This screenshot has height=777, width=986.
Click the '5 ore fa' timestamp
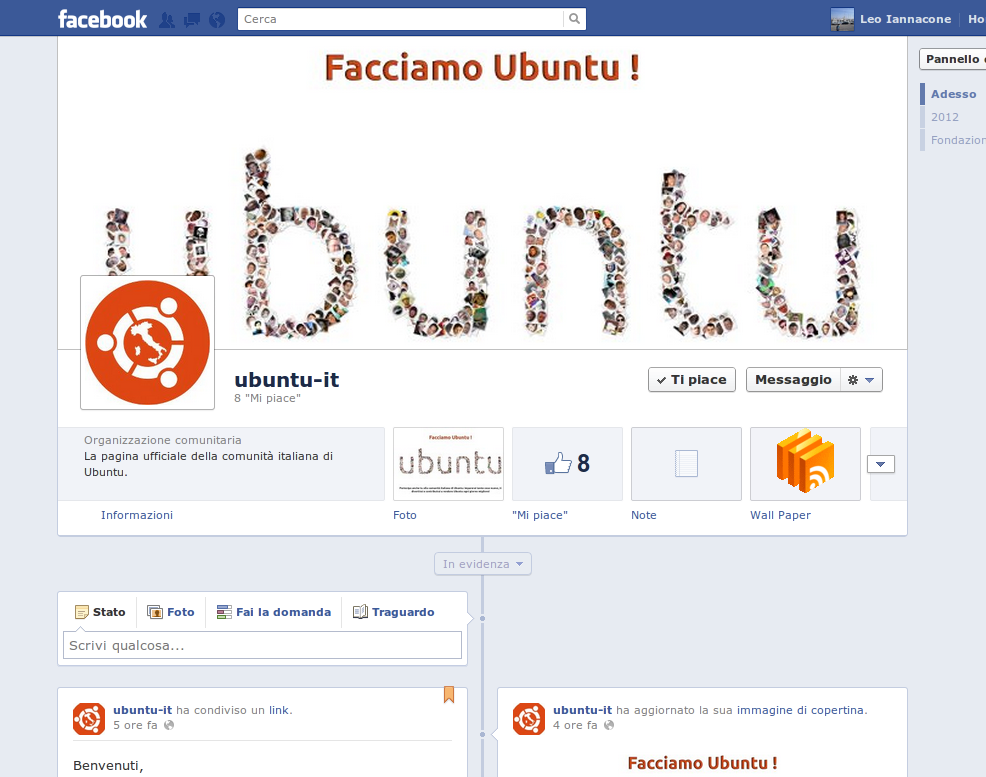click(135, 725)
